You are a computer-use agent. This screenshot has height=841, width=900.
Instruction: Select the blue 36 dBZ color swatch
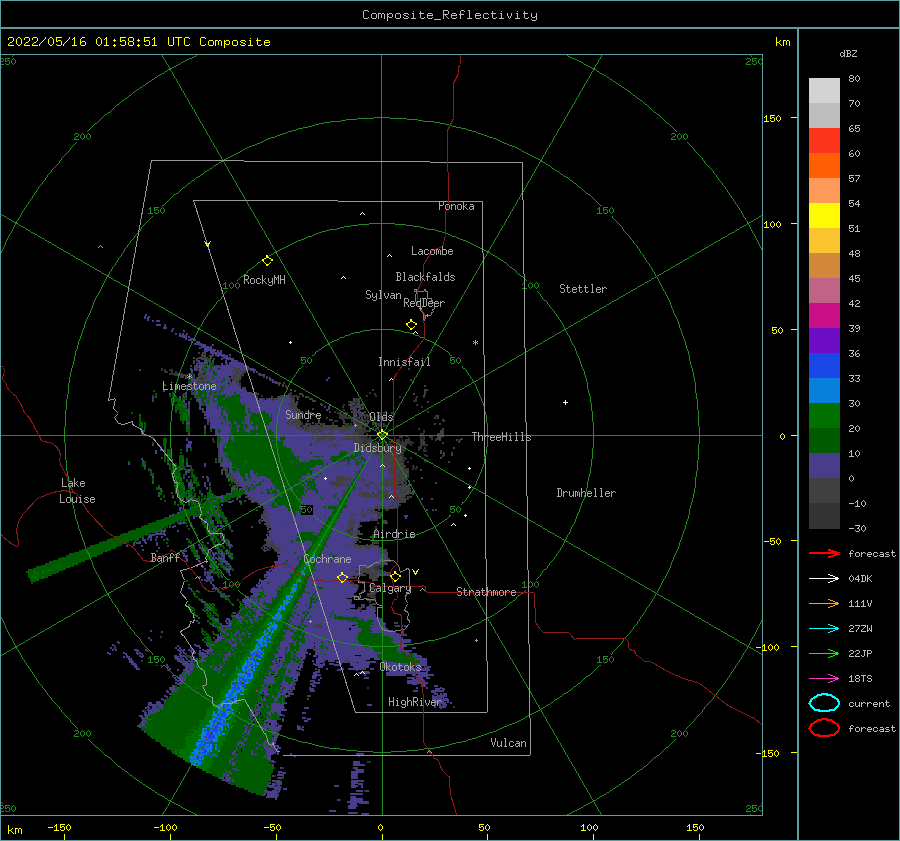click(x=824, y=365)
